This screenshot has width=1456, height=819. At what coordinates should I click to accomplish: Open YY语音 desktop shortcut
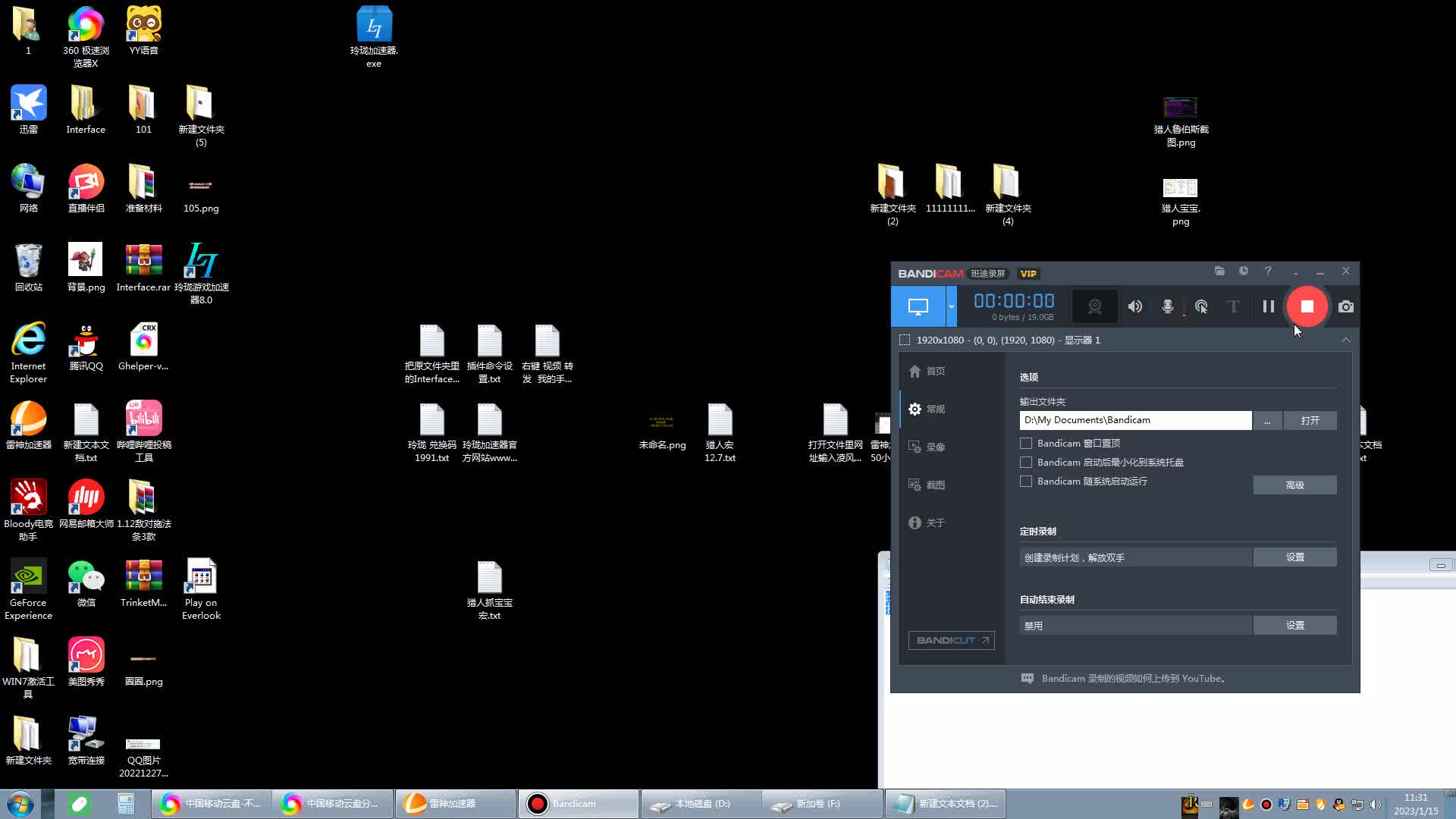143,30
